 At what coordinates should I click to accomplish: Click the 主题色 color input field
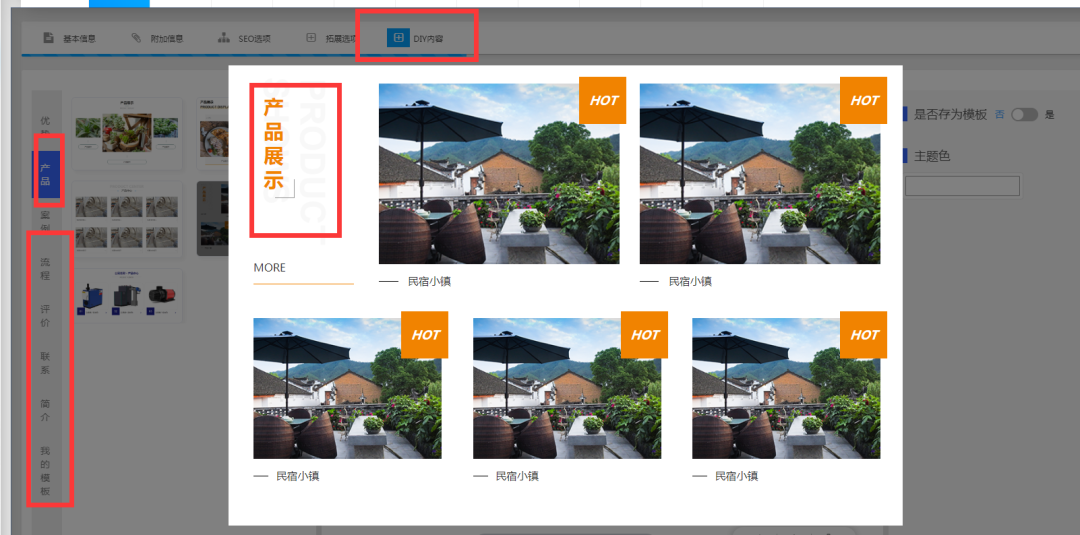(x=961, y=186)
